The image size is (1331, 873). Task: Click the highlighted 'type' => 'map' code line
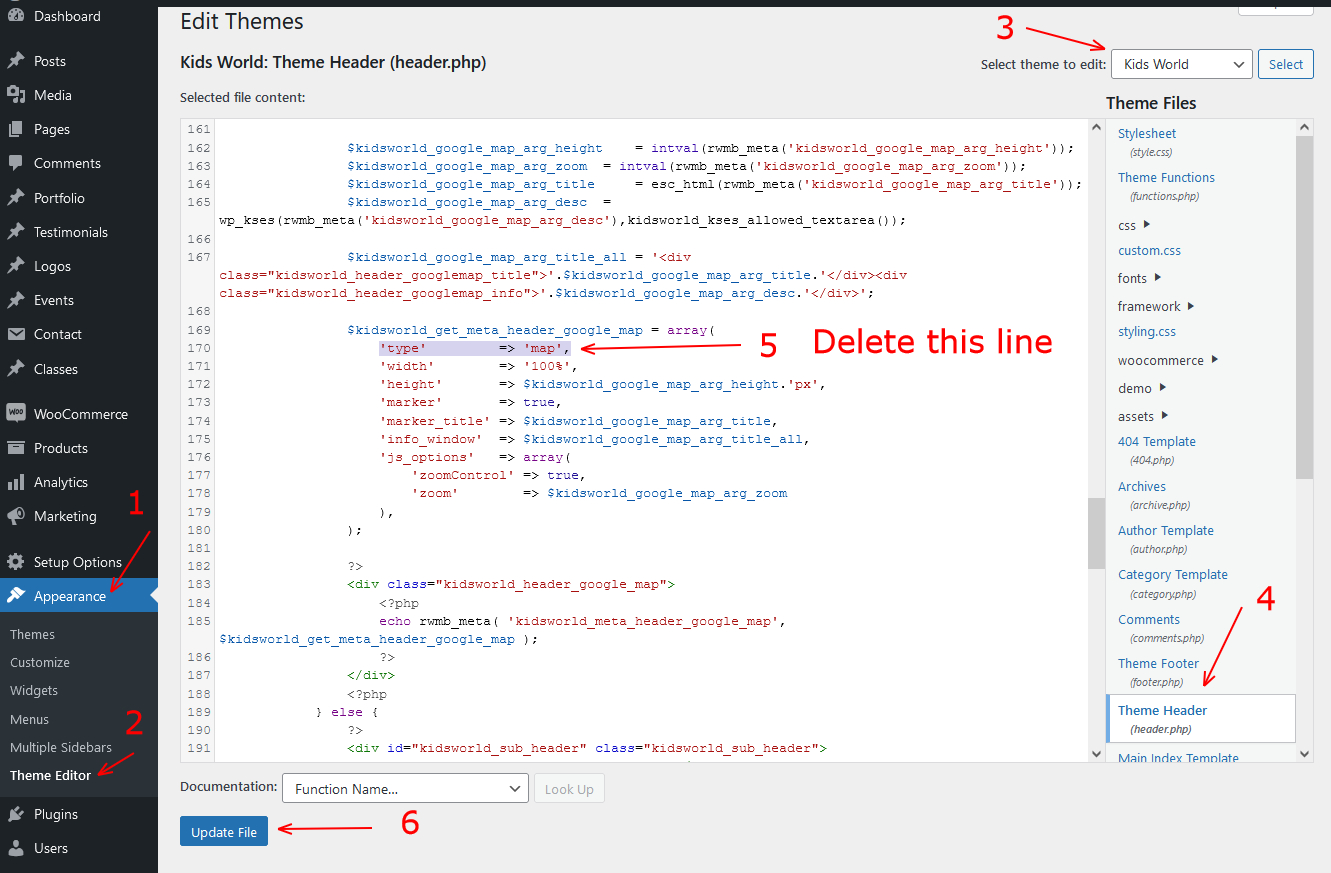475,348
